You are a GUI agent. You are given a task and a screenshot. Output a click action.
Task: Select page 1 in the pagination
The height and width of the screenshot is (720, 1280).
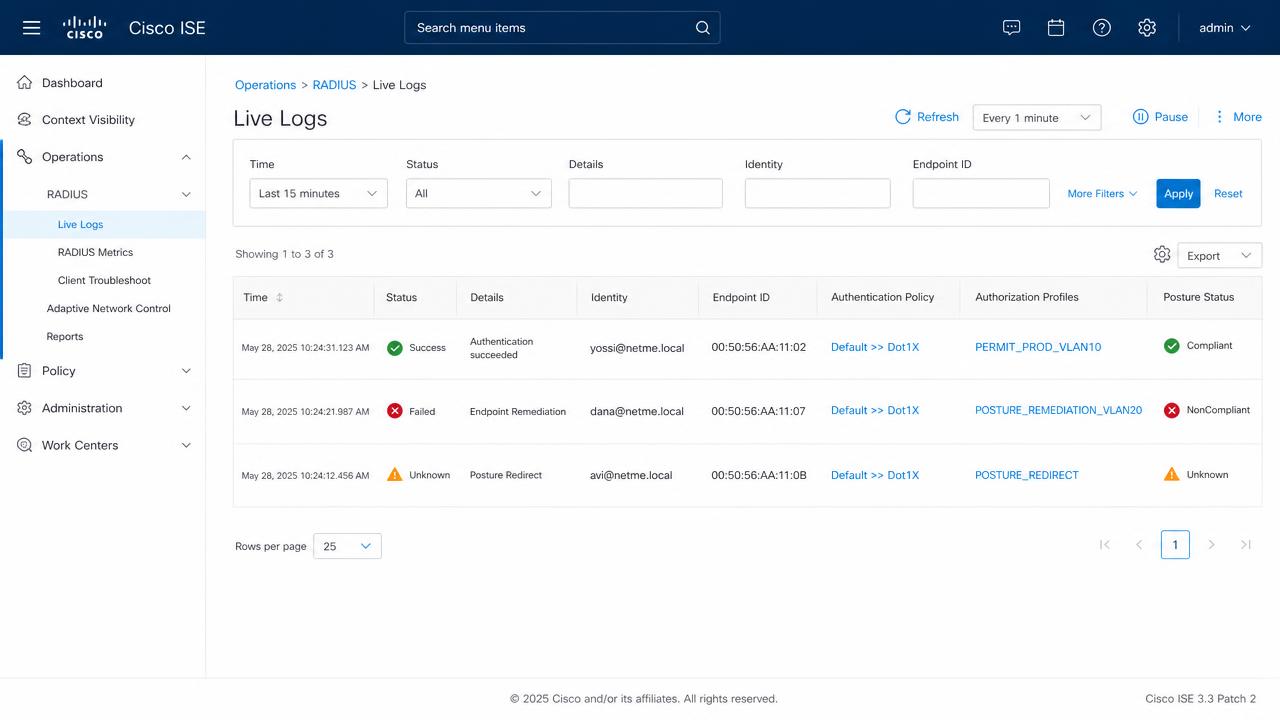(1175, 545)
